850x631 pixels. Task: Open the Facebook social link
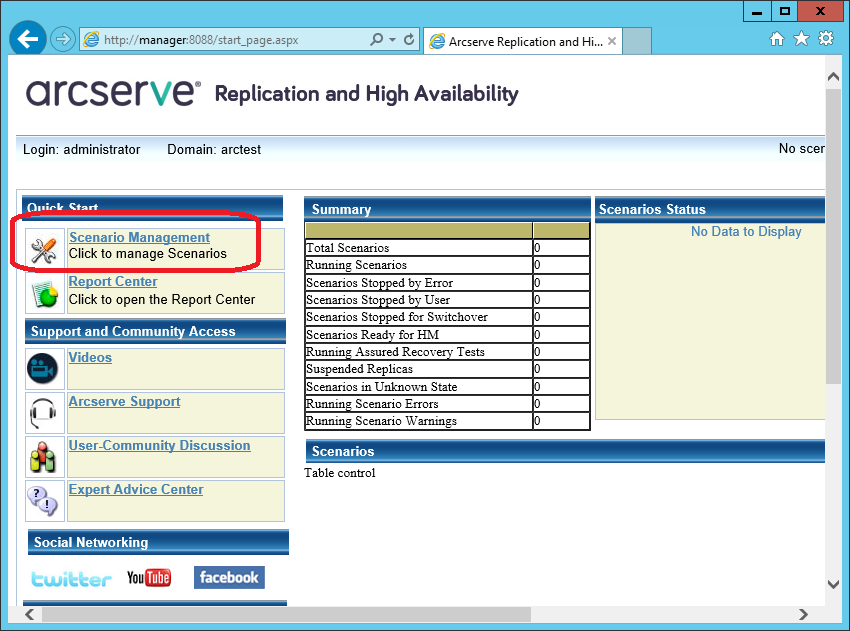click(229, 577)
